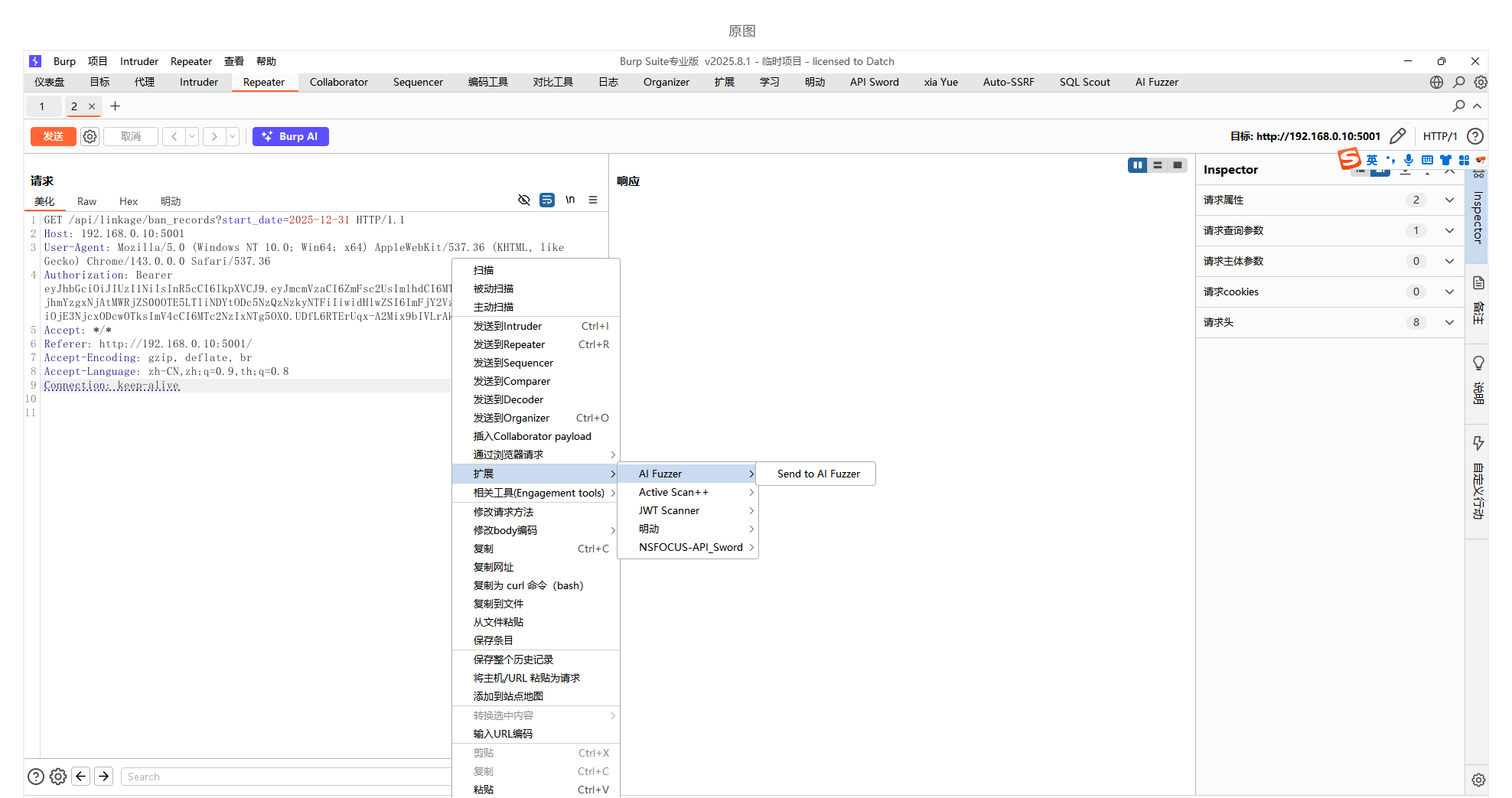Image resolution: width=1512 pixels, height=798 pixels.
Task: Expand the Active Scan++ submenu
Action: pos(688,492)
